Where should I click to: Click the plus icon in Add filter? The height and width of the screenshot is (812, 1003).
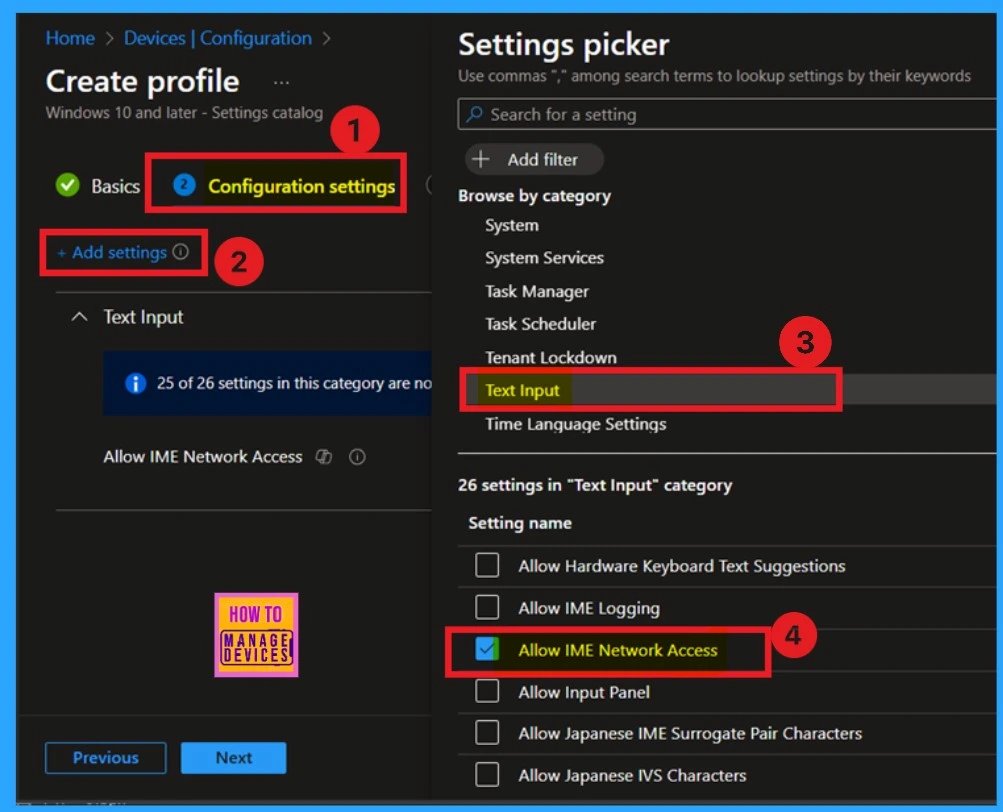480,159
